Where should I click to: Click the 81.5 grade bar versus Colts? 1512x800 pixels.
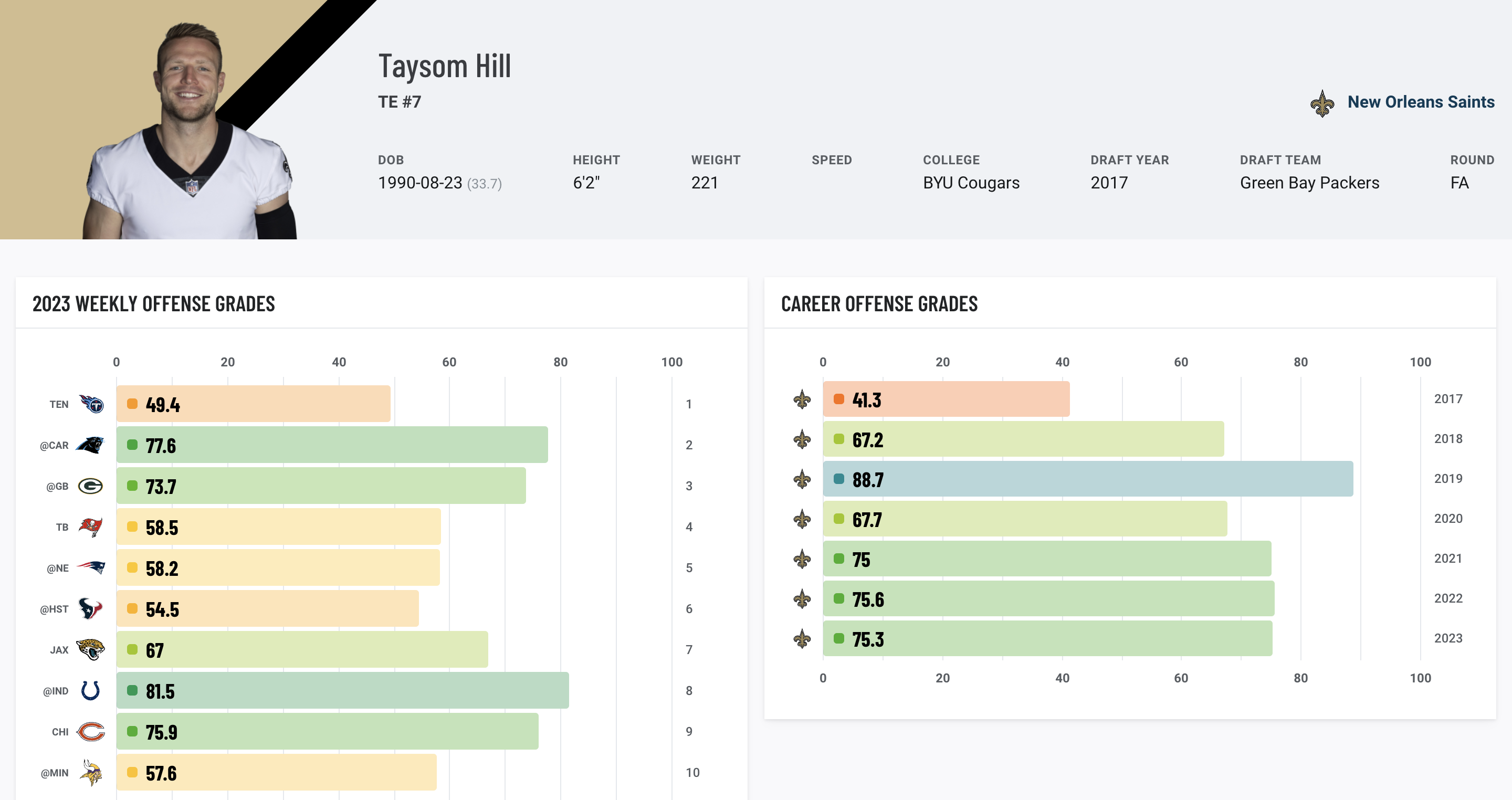[x=342, y=691]
